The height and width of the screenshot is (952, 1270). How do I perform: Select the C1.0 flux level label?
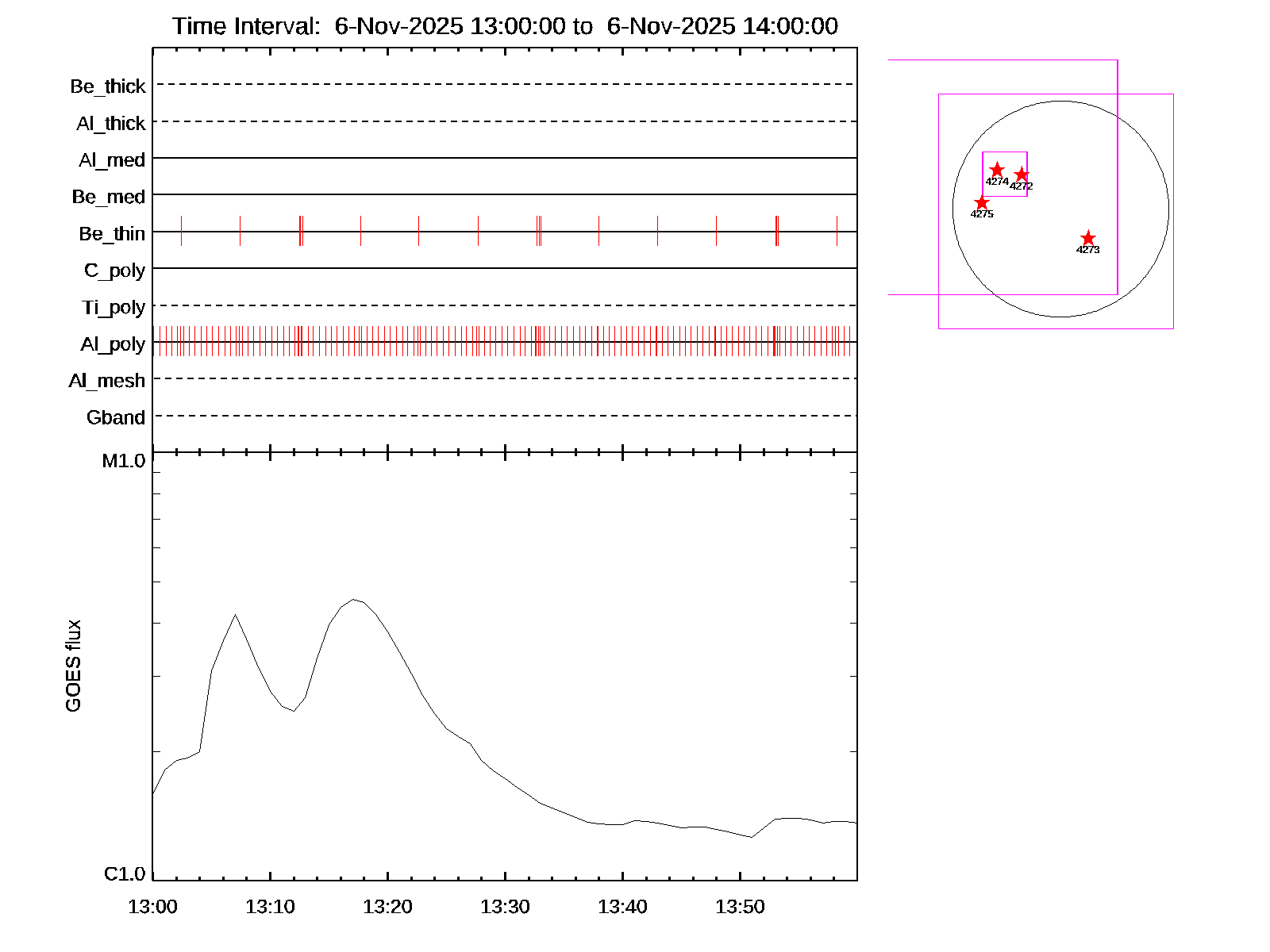125,874
